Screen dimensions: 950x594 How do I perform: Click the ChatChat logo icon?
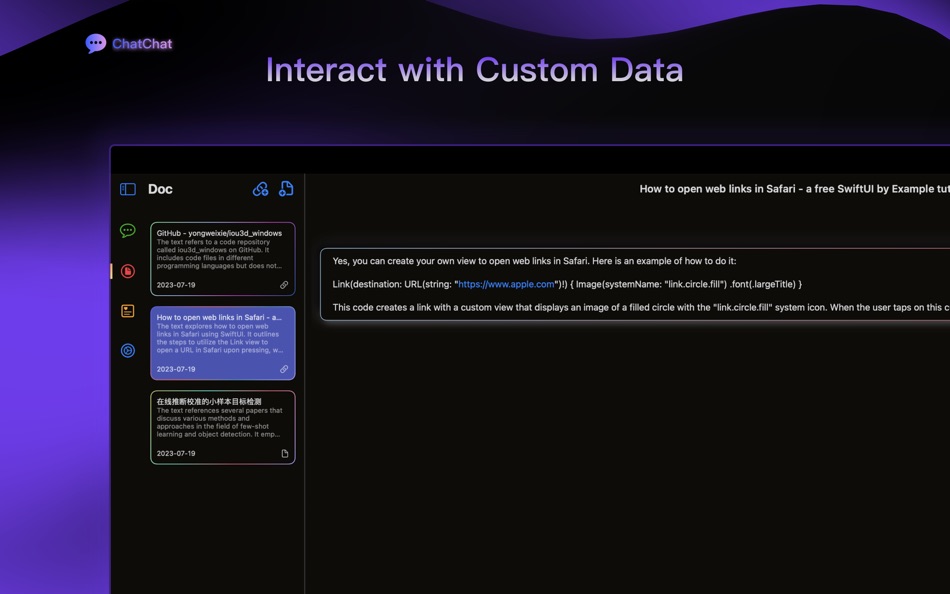point(96,43)
